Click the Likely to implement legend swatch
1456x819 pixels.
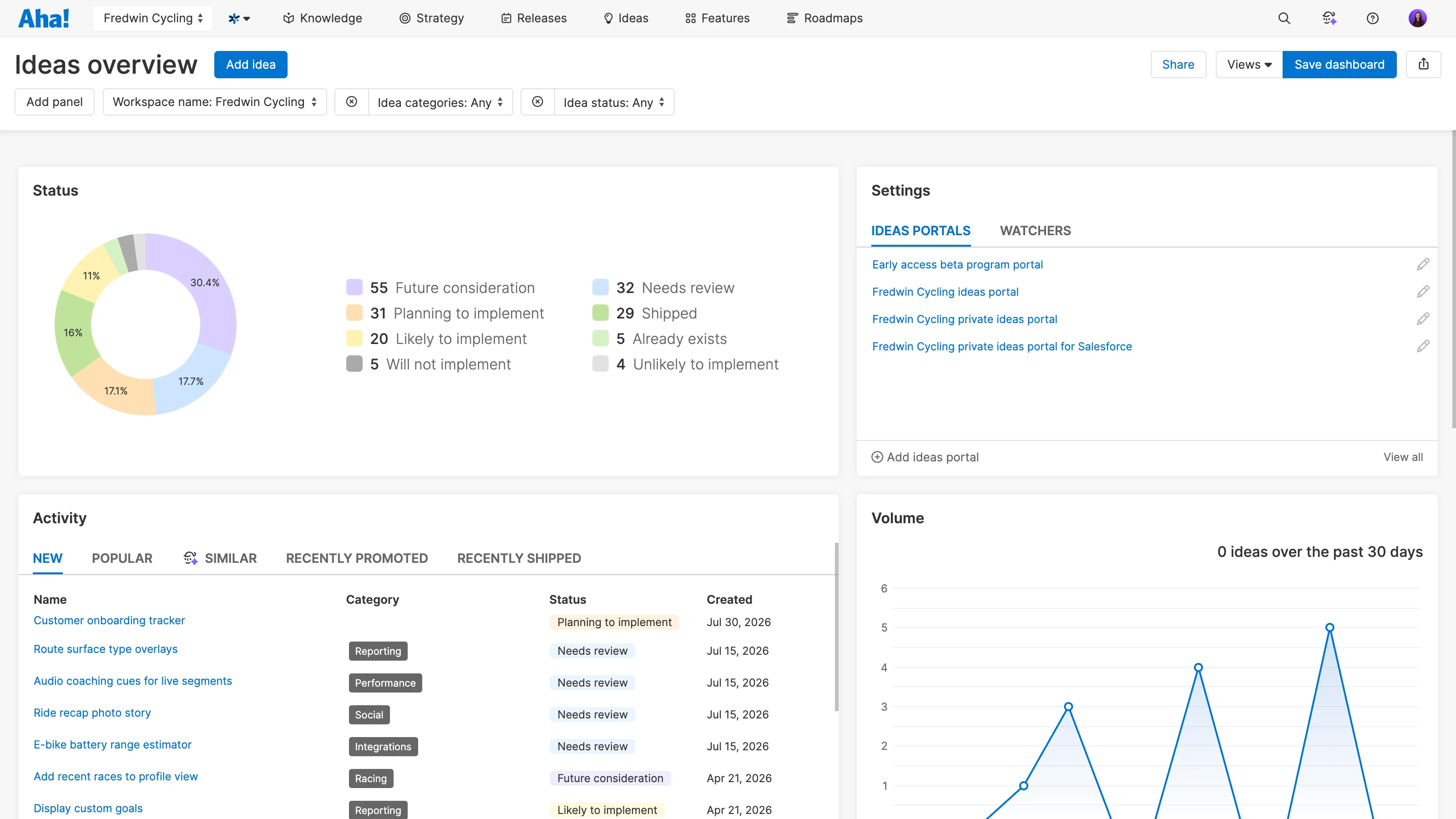[354, 338]
